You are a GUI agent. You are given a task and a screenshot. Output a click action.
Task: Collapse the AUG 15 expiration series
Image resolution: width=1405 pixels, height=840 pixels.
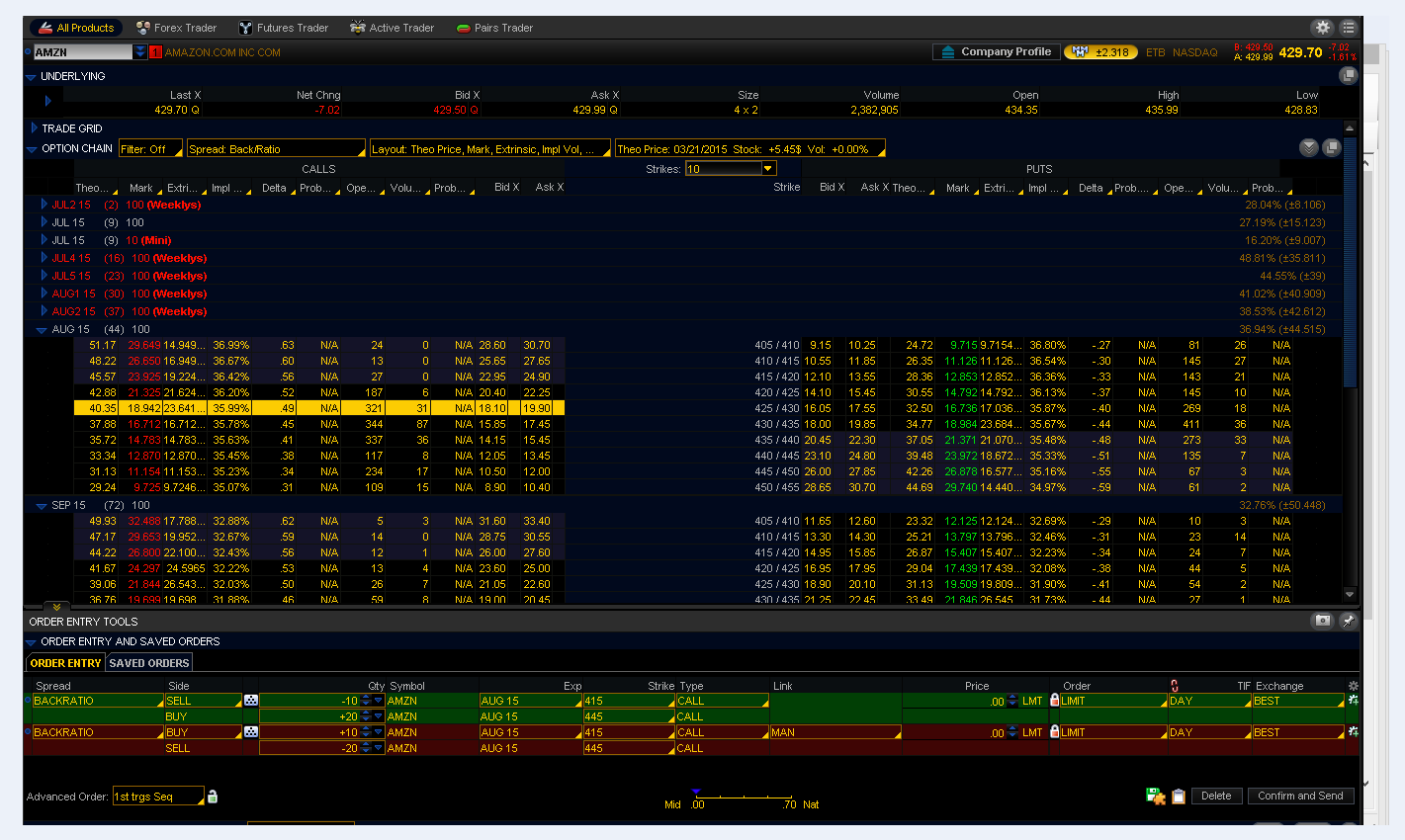(x=42, y=330)
